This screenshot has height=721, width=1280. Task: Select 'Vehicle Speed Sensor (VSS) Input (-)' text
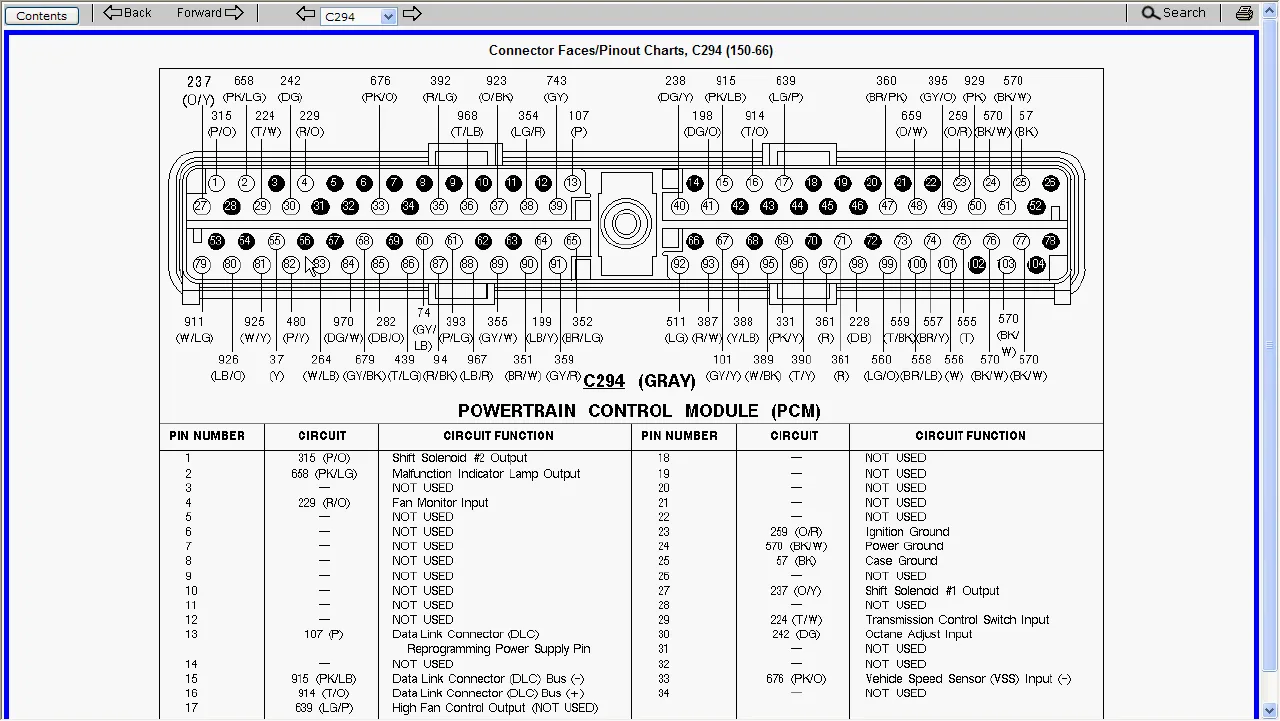tap(968, 678)
